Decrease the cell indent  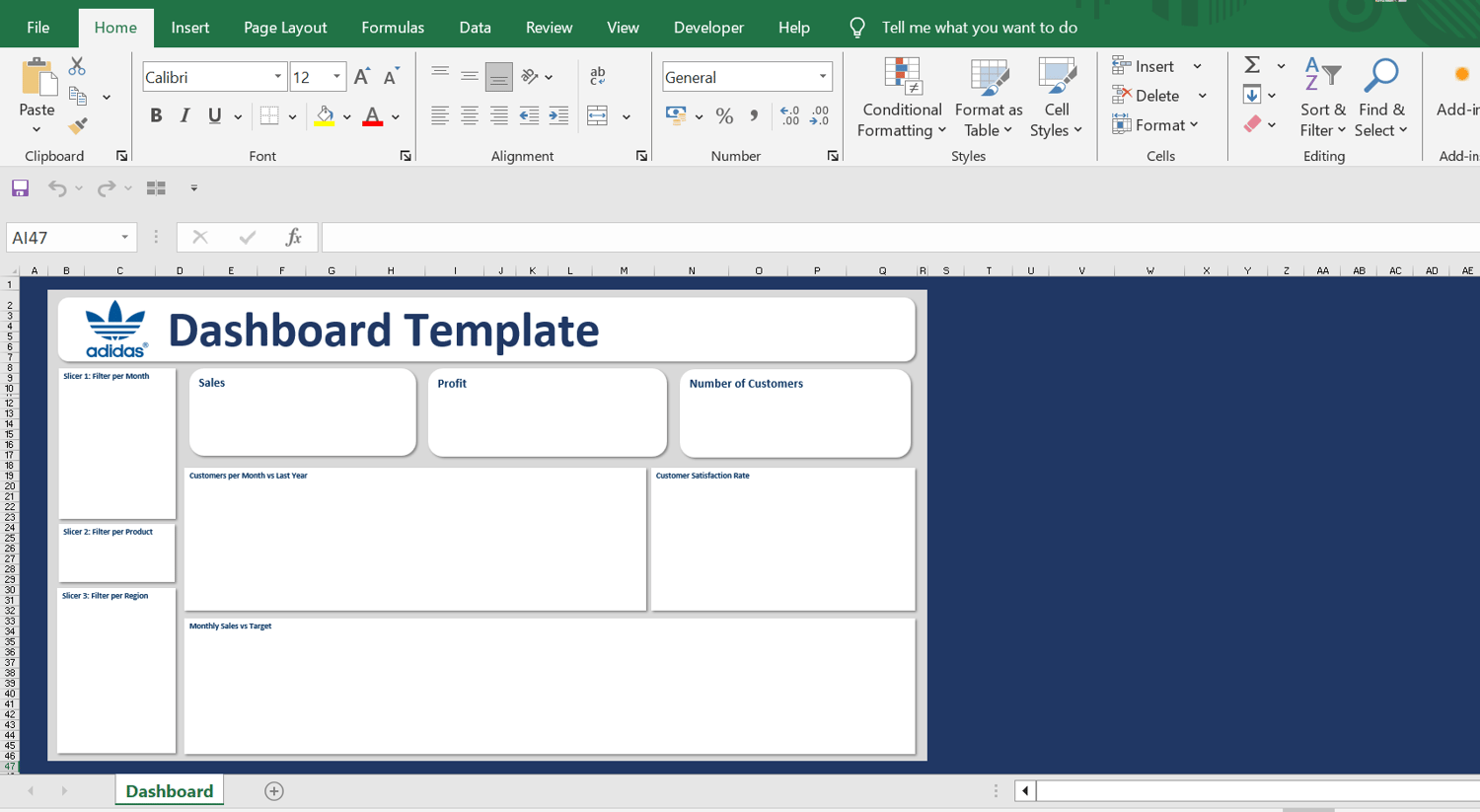pos(529,116)
